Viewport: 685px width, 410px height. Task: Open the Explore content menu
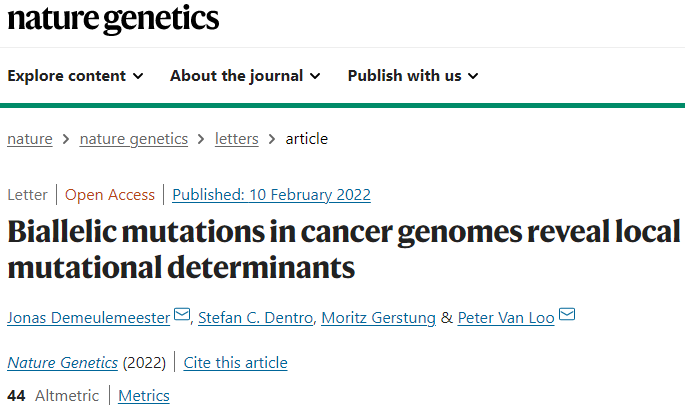pyautogui.click(x=75, y=76)
